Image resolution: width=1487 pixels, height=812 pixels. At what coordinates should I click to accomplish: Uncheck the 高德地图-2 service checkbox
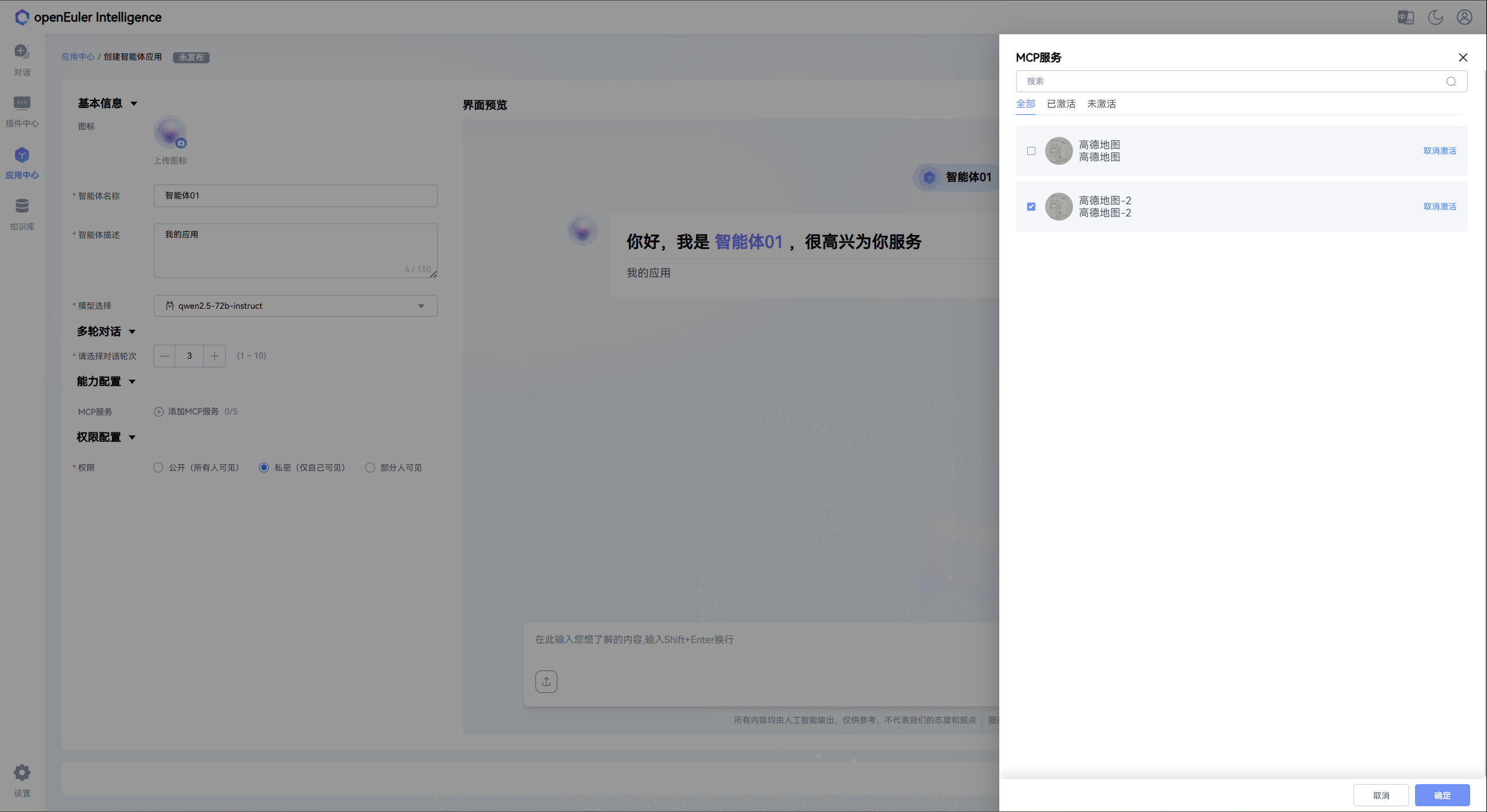(x=1031, y=207)
